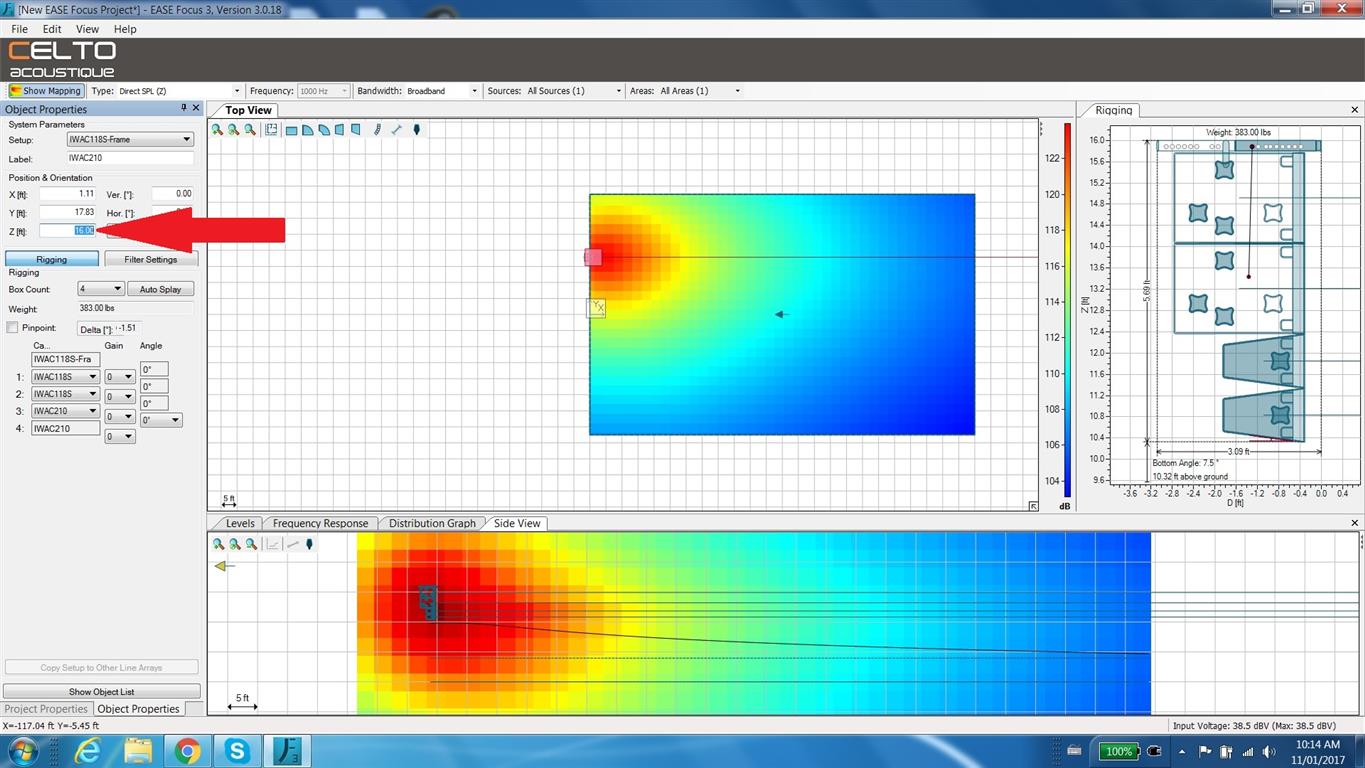1365x768 pixels.
Task: Open Chrome from the taskbar
Action: pyautogui.click(x=187, y=751)
